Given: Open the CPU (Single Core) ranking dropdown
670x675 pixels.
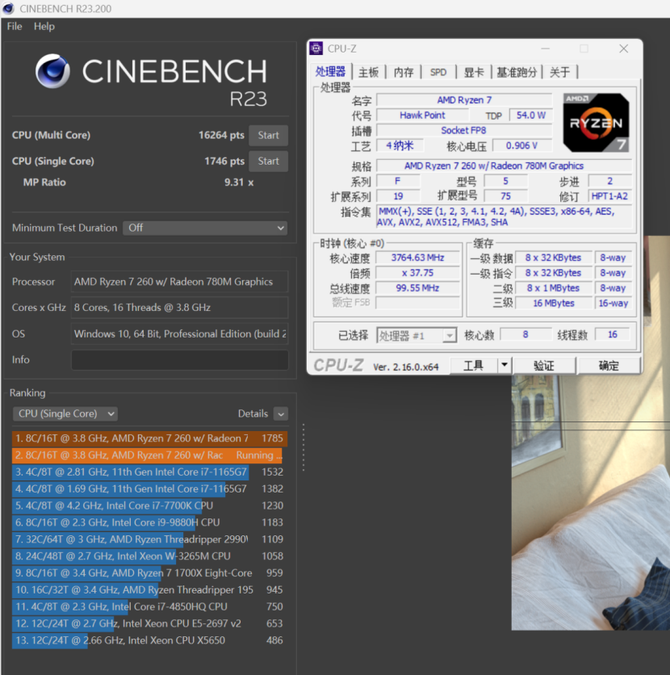Looking at the screenshot, I should (x=65, y=414).
